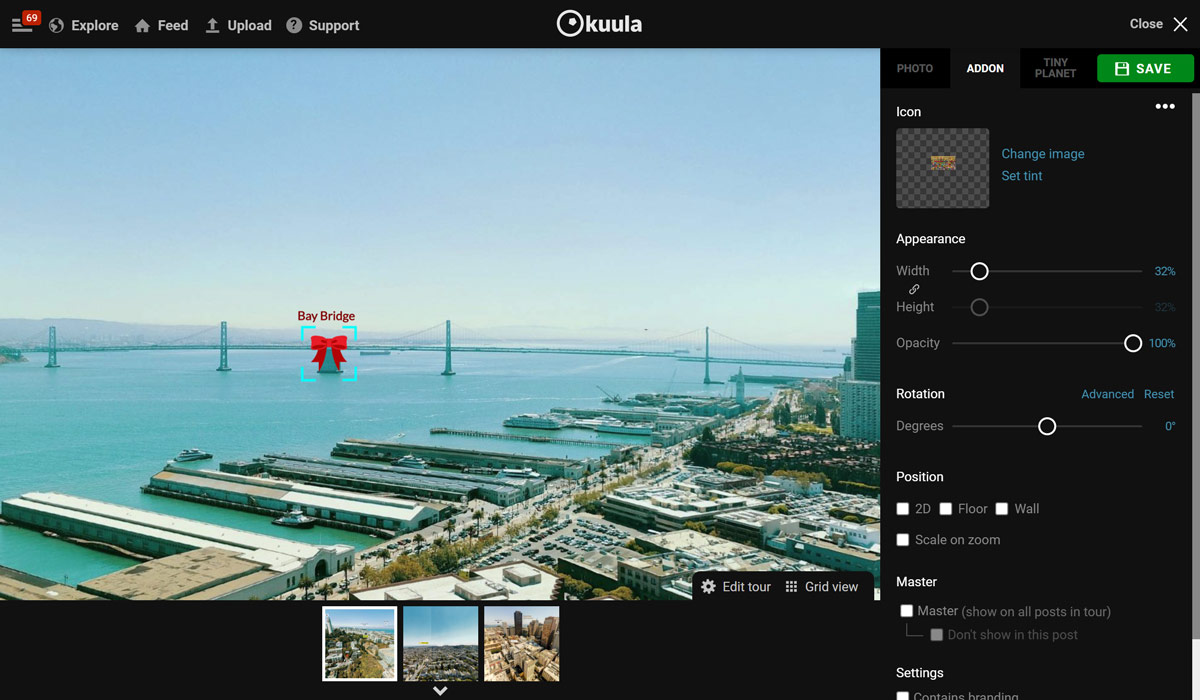Viewport: 1200px width, 700px height.
Task: Click the Width slider handle
Action: pos(980,271)
